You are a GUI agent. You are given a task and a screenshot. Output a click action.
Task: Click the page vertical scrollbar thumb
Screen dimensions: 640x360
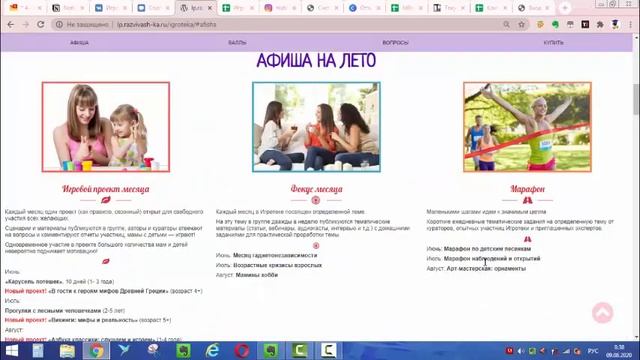(636, 99)
